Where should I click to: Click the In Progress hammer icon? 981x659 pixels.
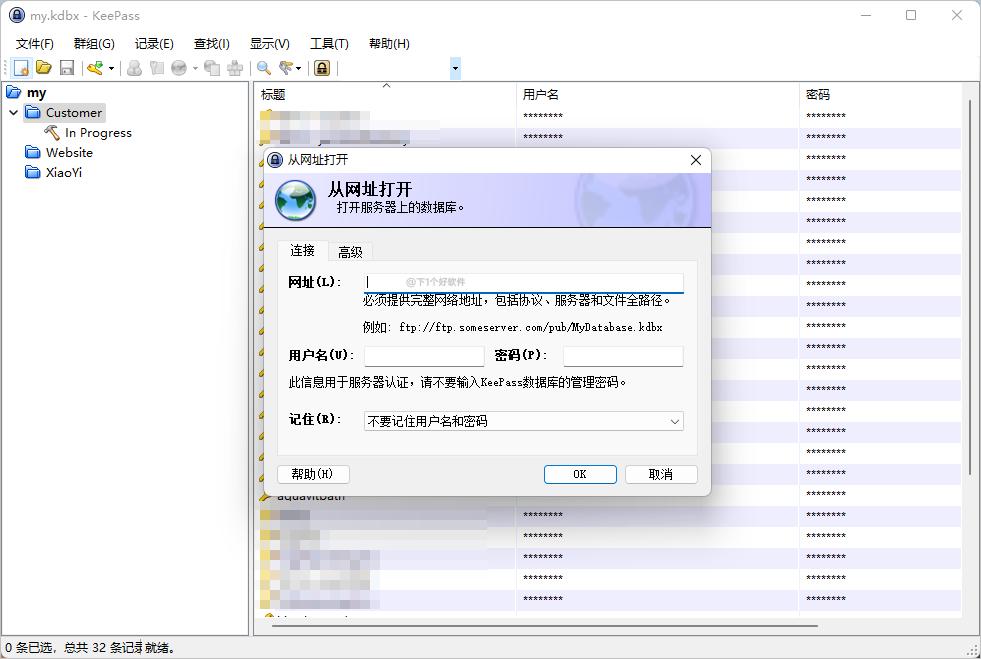[x=52, y=132]
